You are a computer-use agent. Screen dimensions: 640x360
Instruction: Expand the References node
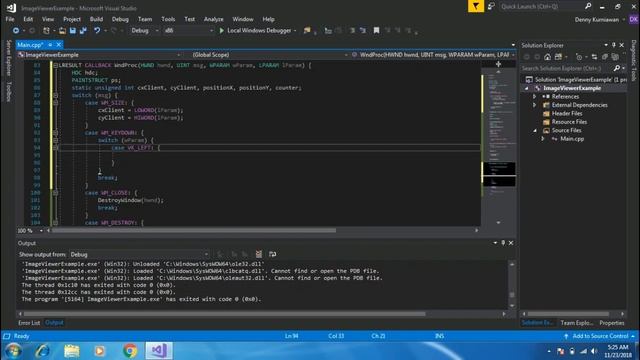point(534,97)
